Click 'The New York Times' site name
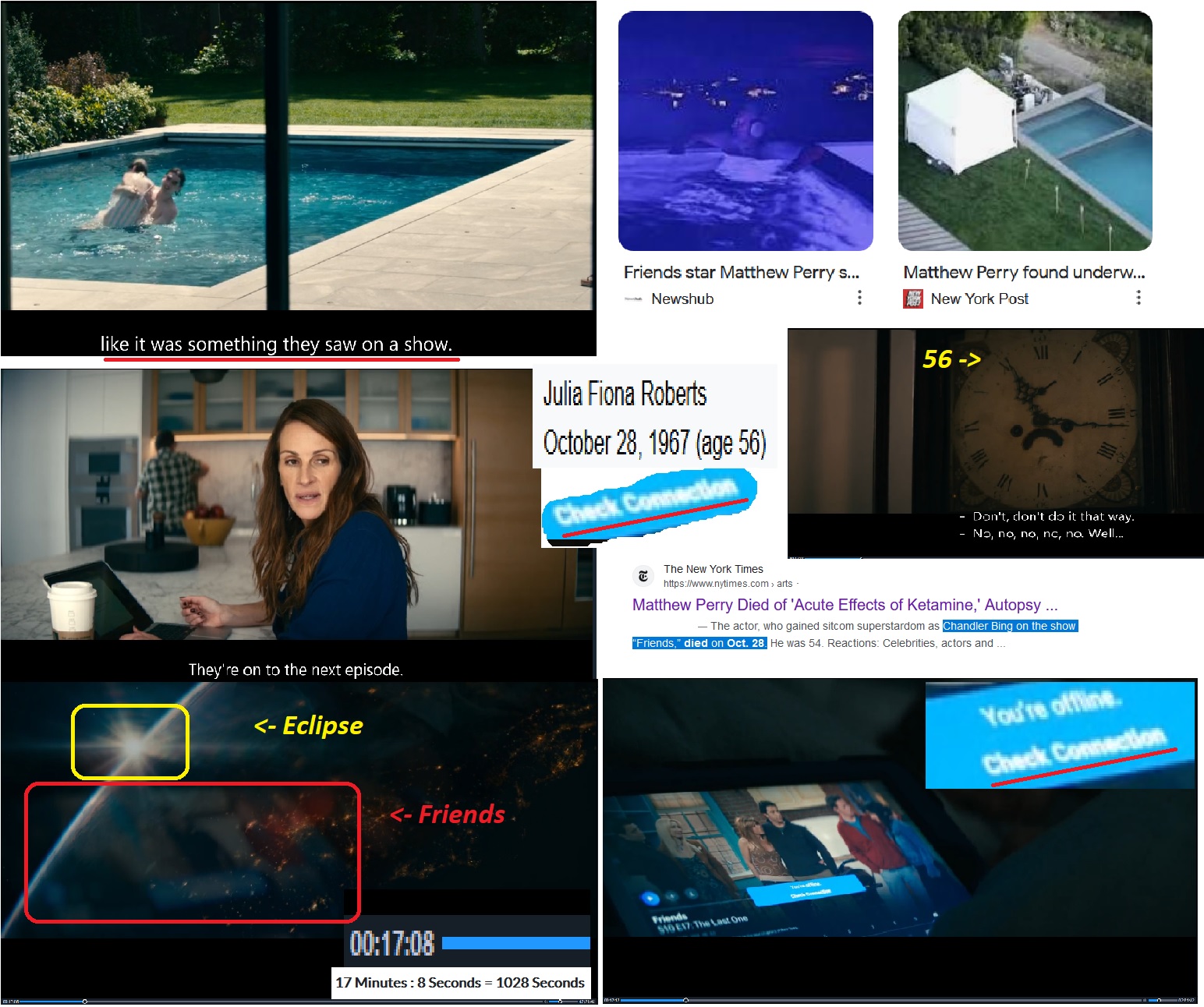This screenshot has width=1204, height=1007. click(714, 569)
